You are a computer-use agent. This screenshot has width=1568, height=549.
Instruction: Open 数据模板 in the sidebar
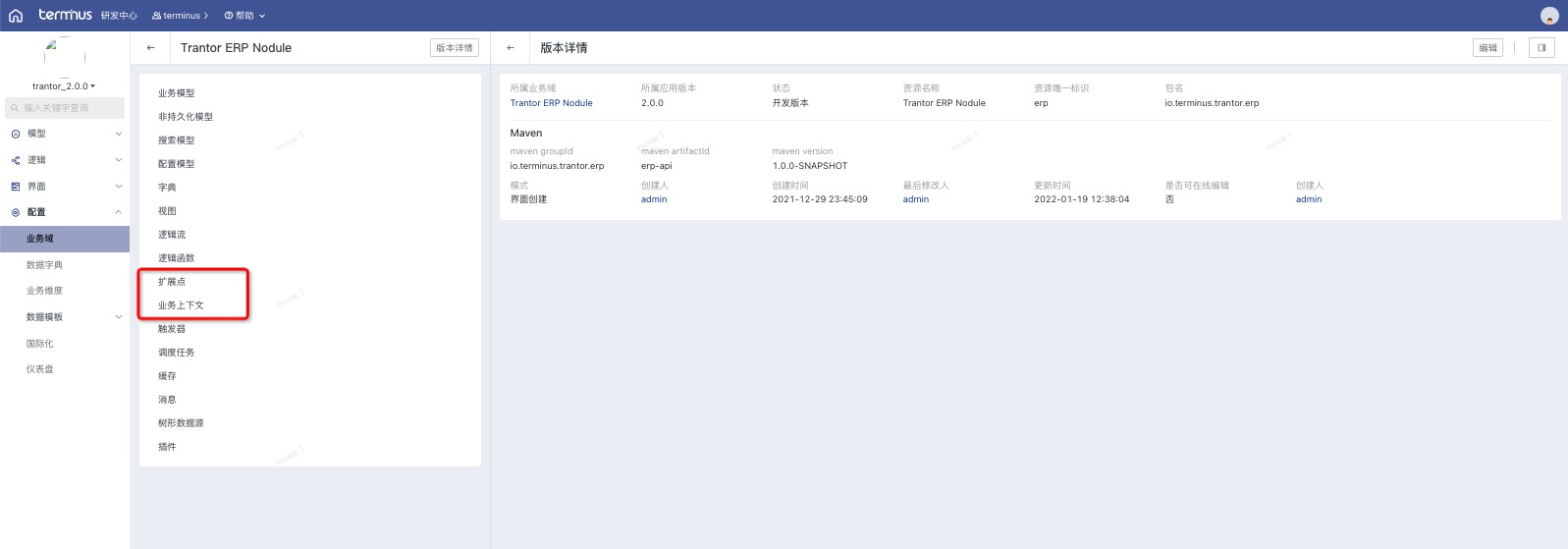44,317
